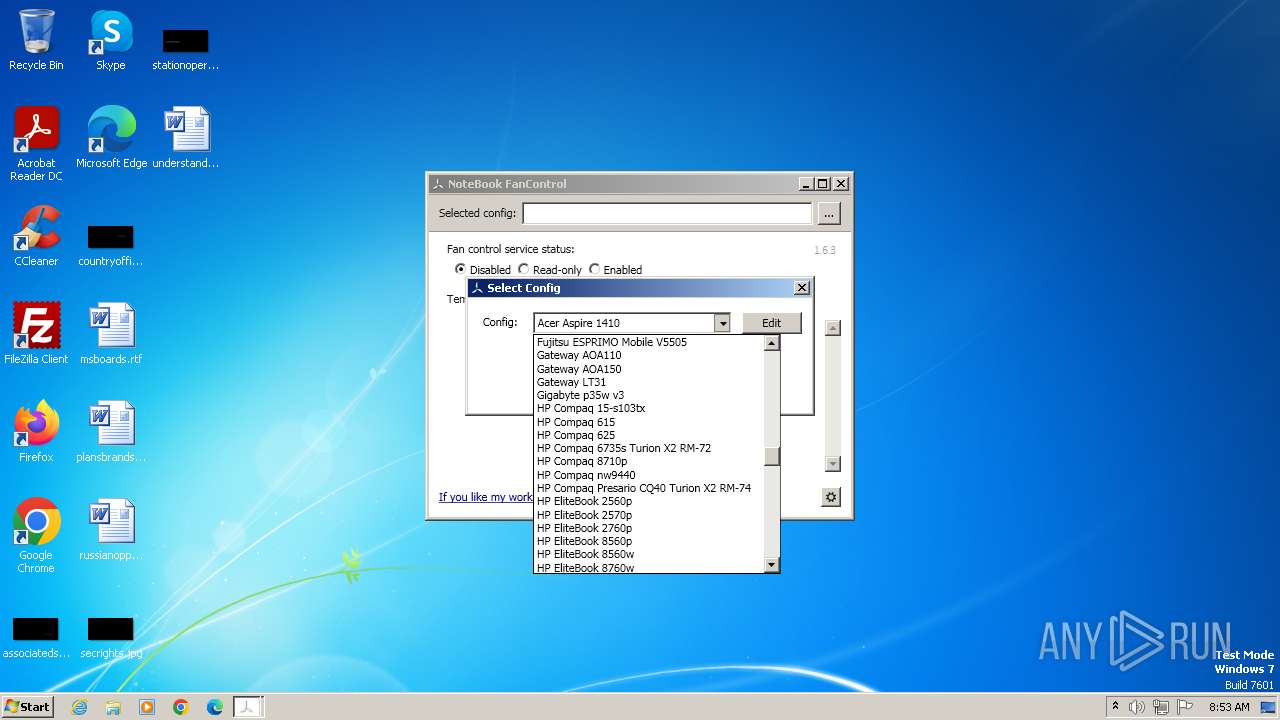The height and width of the screenshot is (720, 1280).
Task: Open the stationoper... desktop file
Action: [x=186, y=49]
